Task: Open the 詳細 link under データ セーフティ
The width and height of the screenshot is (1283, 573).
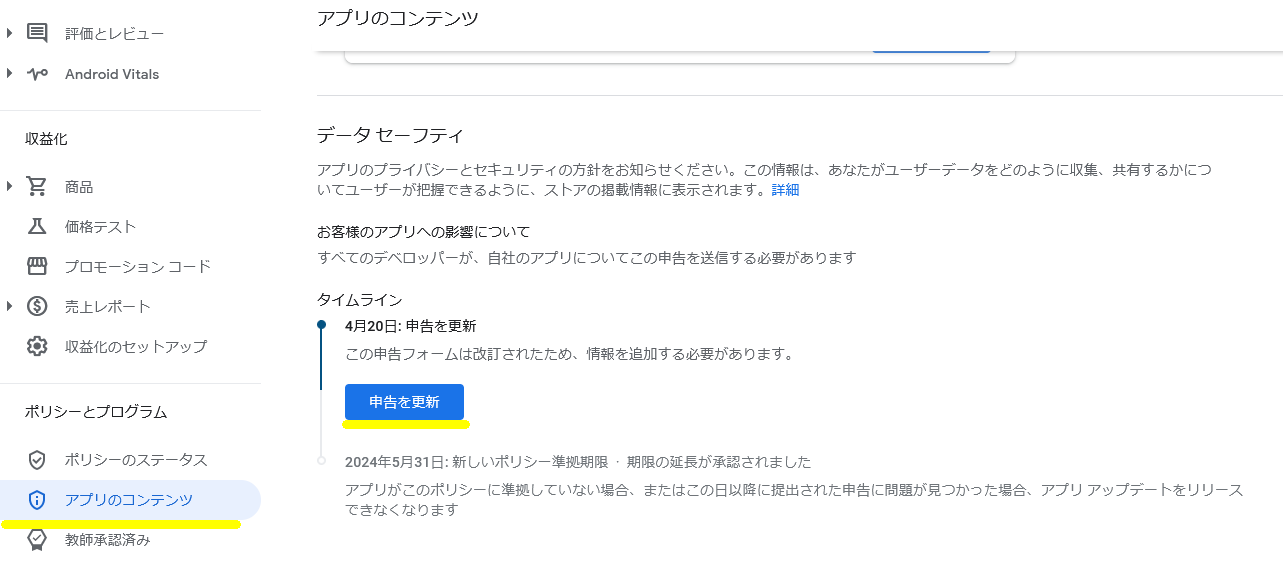Action: pos(785,190)
